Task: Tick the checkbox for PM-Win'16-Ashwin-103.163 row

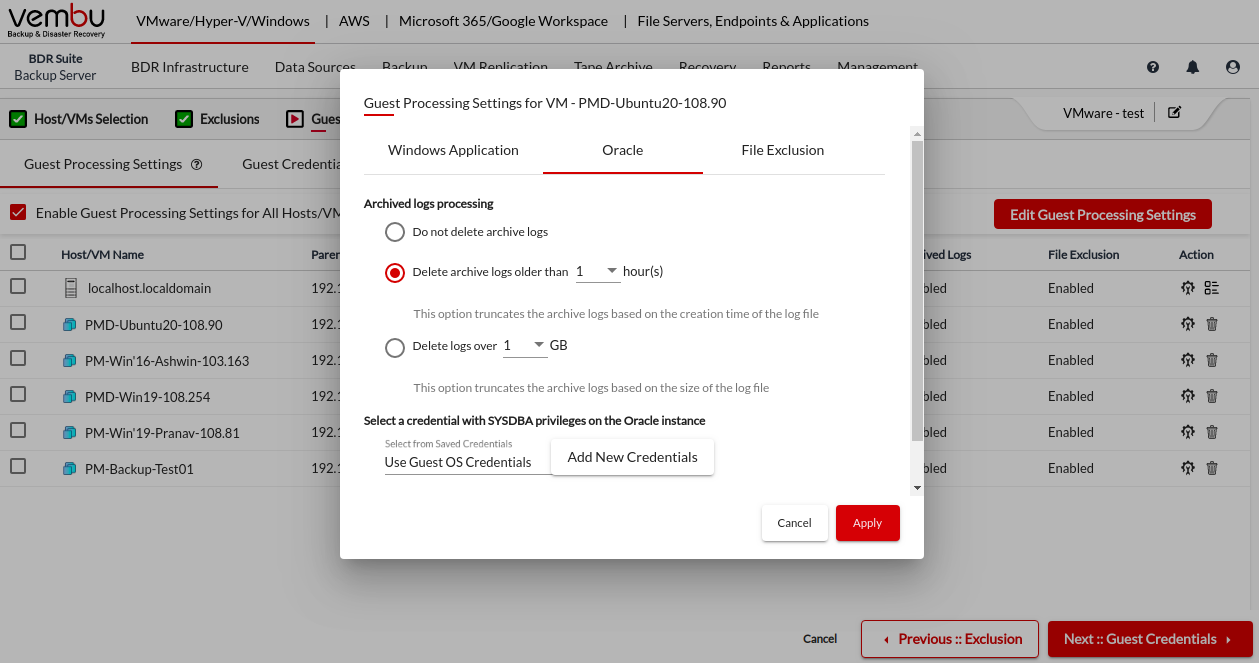Action: point(18,358)
